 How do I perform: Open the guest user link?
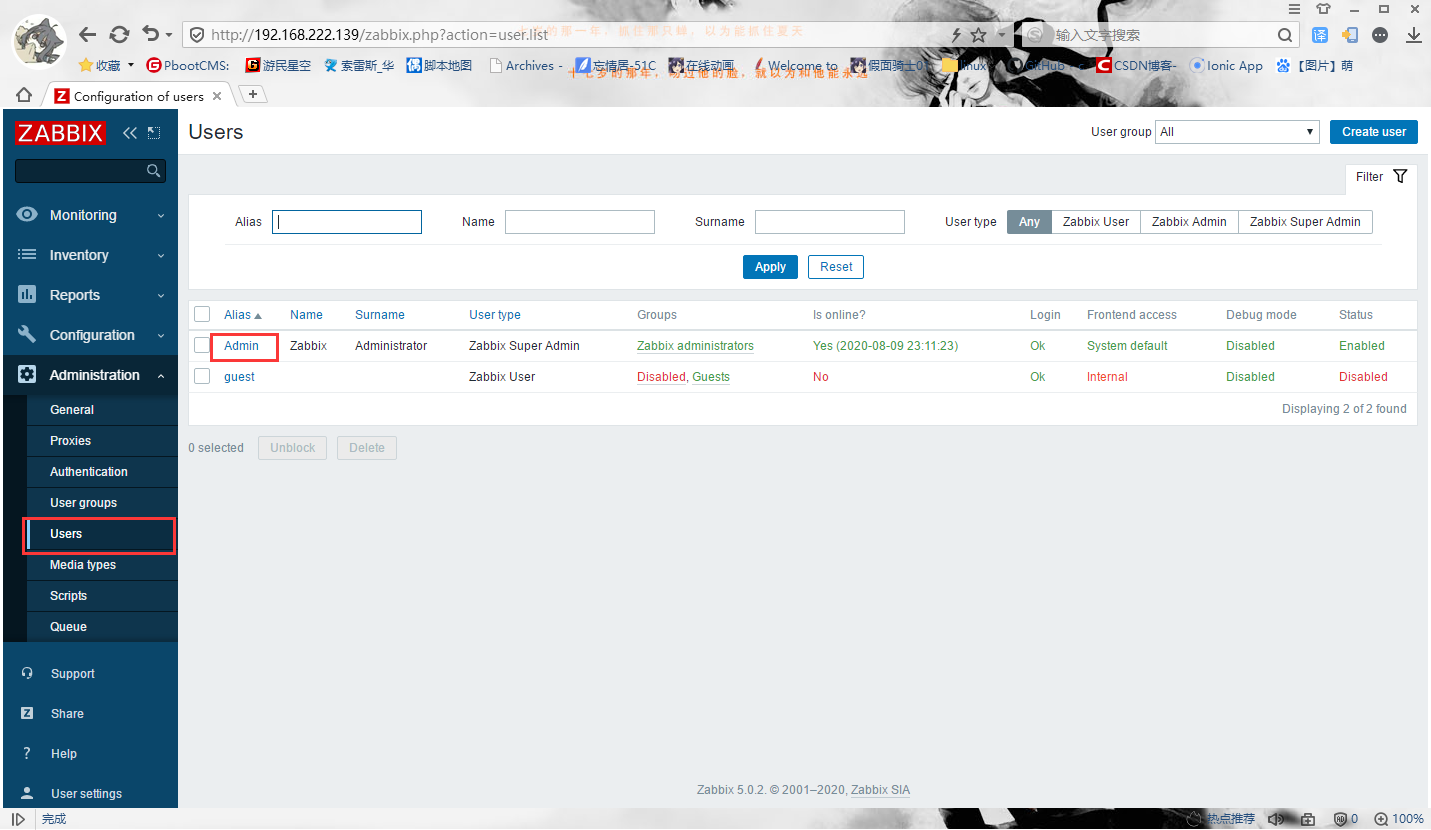click(239, 377)
